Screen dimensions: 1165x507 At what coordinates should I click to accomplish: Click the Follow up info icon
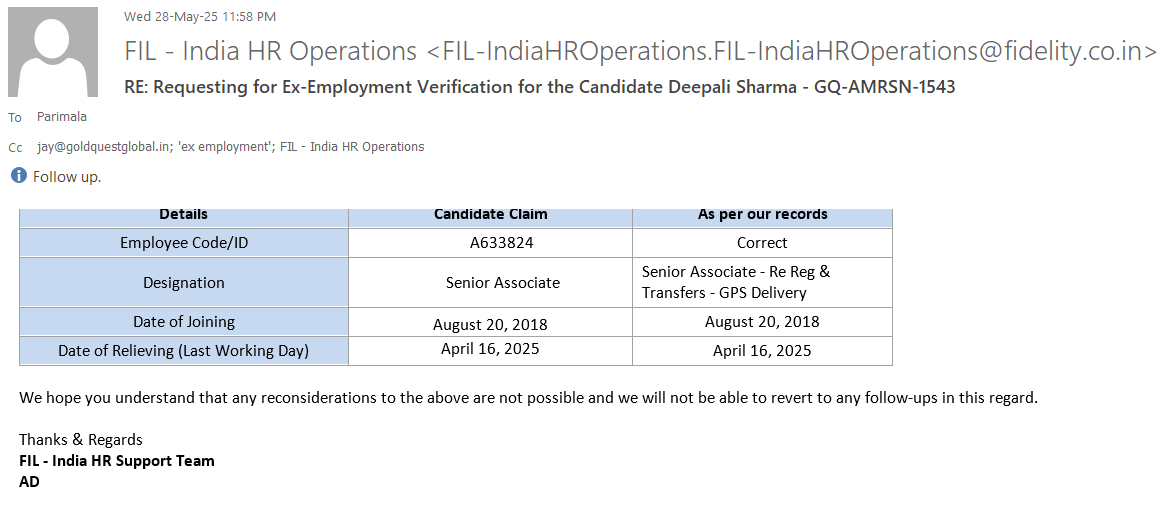click(19, 176)
